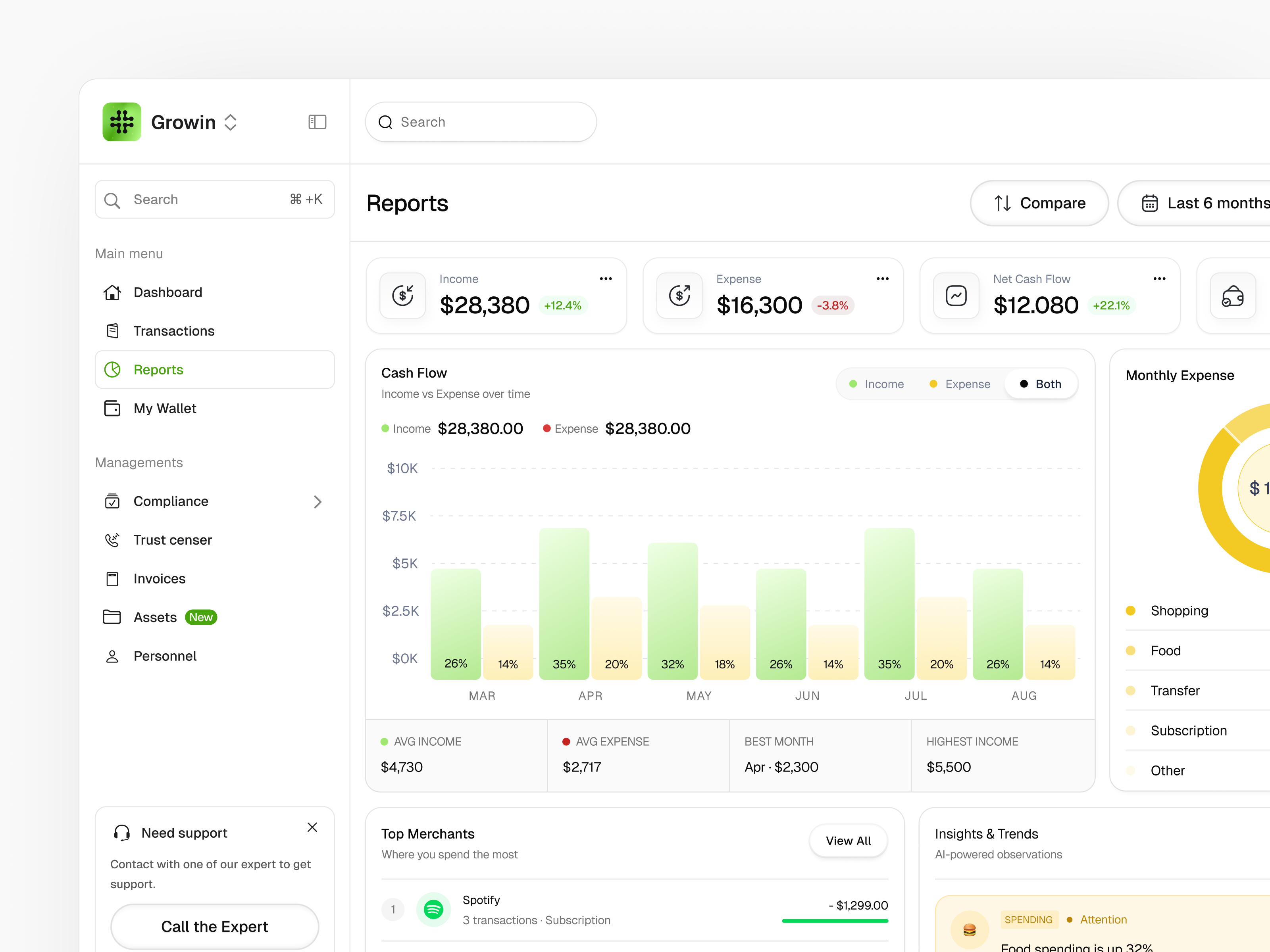
Task: Open My Wallet menu item
Action: 215,409
